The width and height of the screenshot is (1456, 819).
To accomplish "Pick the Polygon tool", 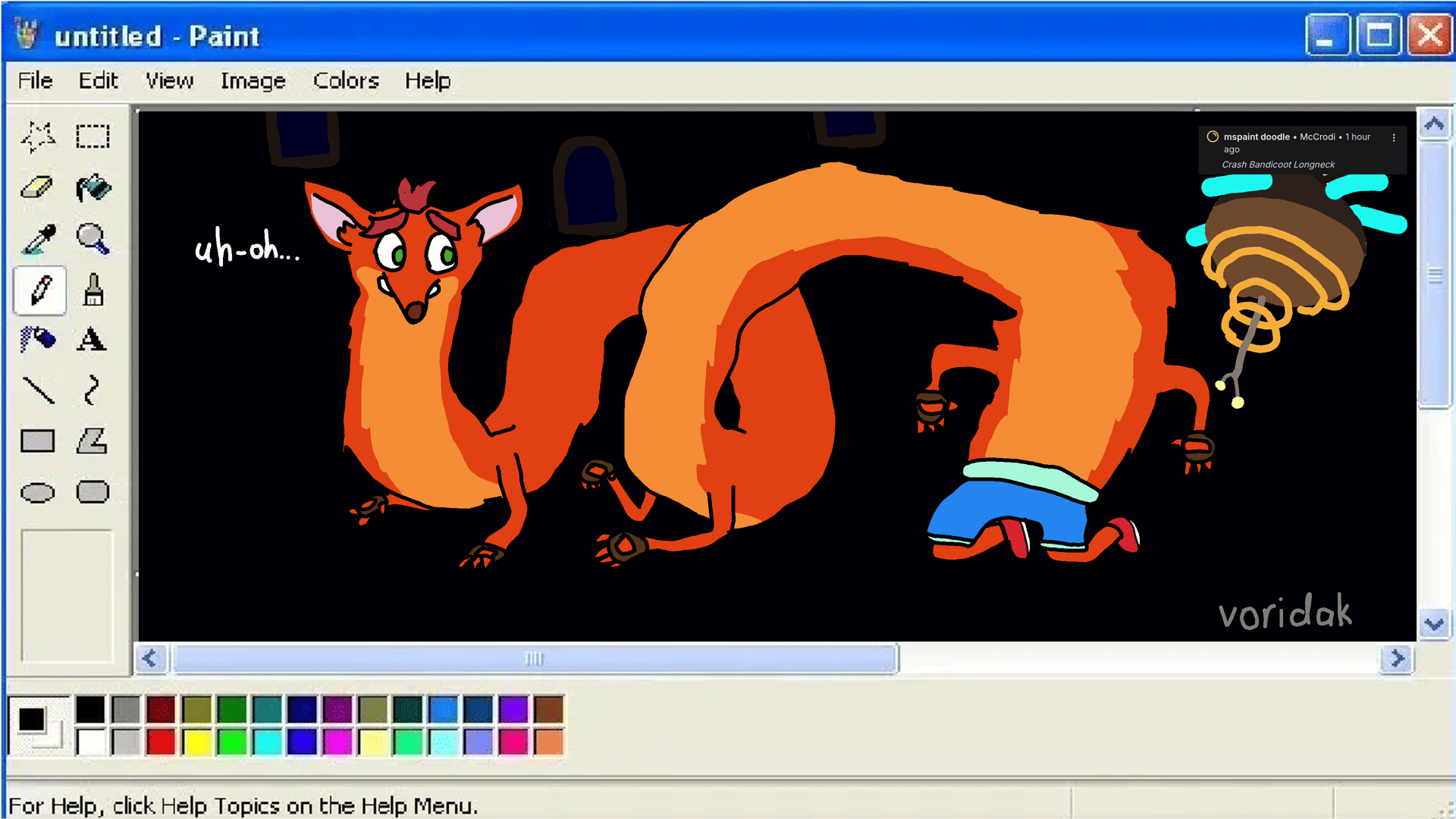I will click(93, 441).
